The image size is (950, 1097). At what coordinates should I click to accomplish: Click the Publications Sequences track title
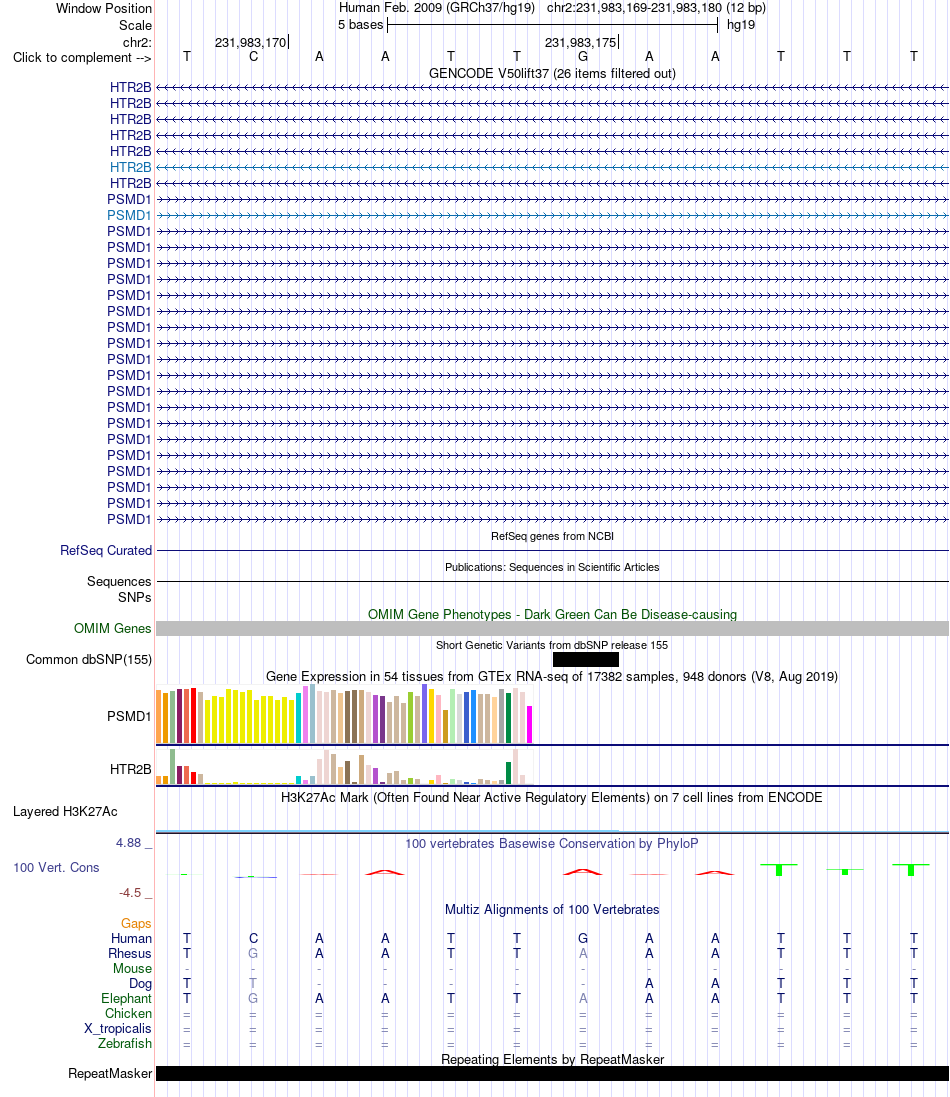coord(552,567)
